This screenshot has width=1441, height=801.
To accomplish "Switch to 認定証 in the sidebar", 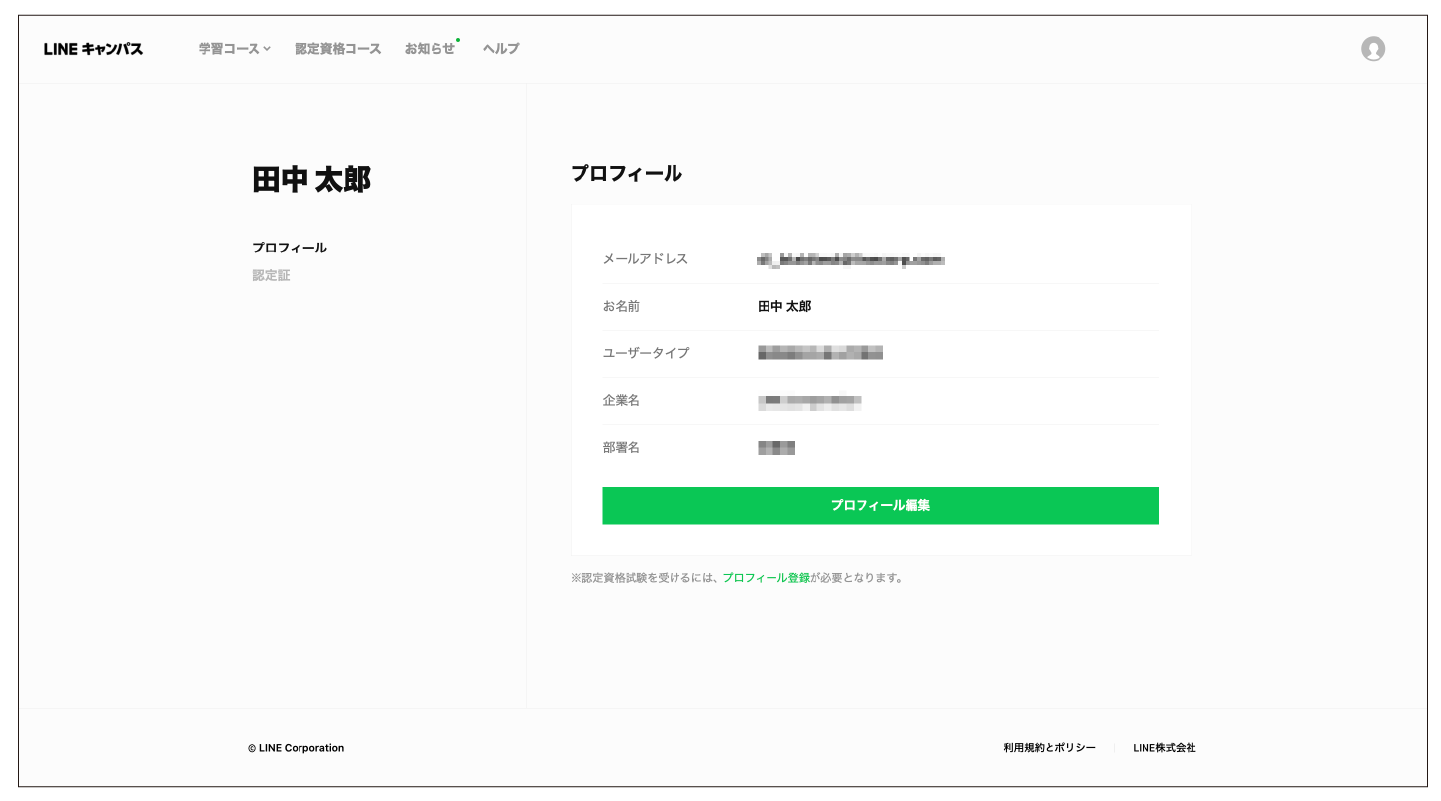I will click(x=271, y=275).
